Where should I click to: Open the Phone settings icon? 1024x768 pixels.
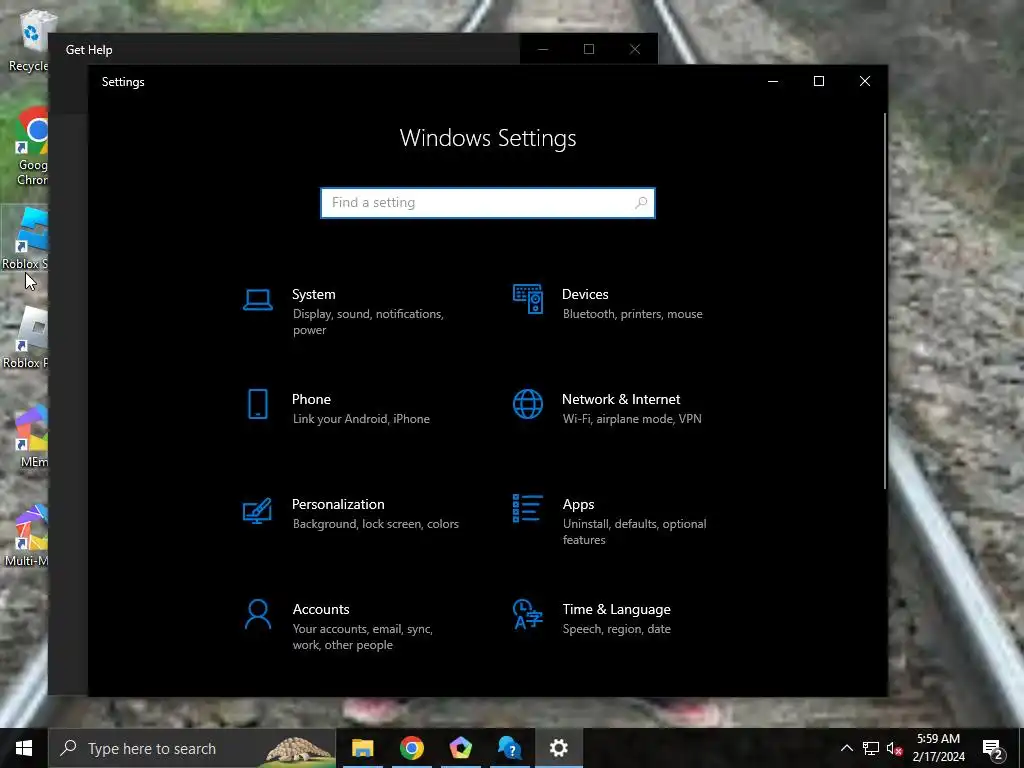point(258,404)
